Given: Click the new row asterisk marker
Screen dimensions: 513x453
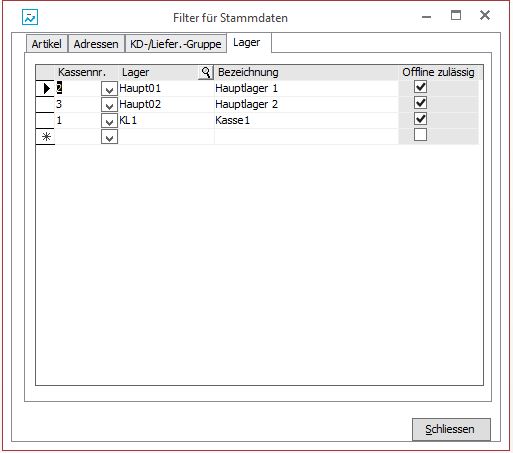Looking at the screenshot, I should [x=45, y=137].
